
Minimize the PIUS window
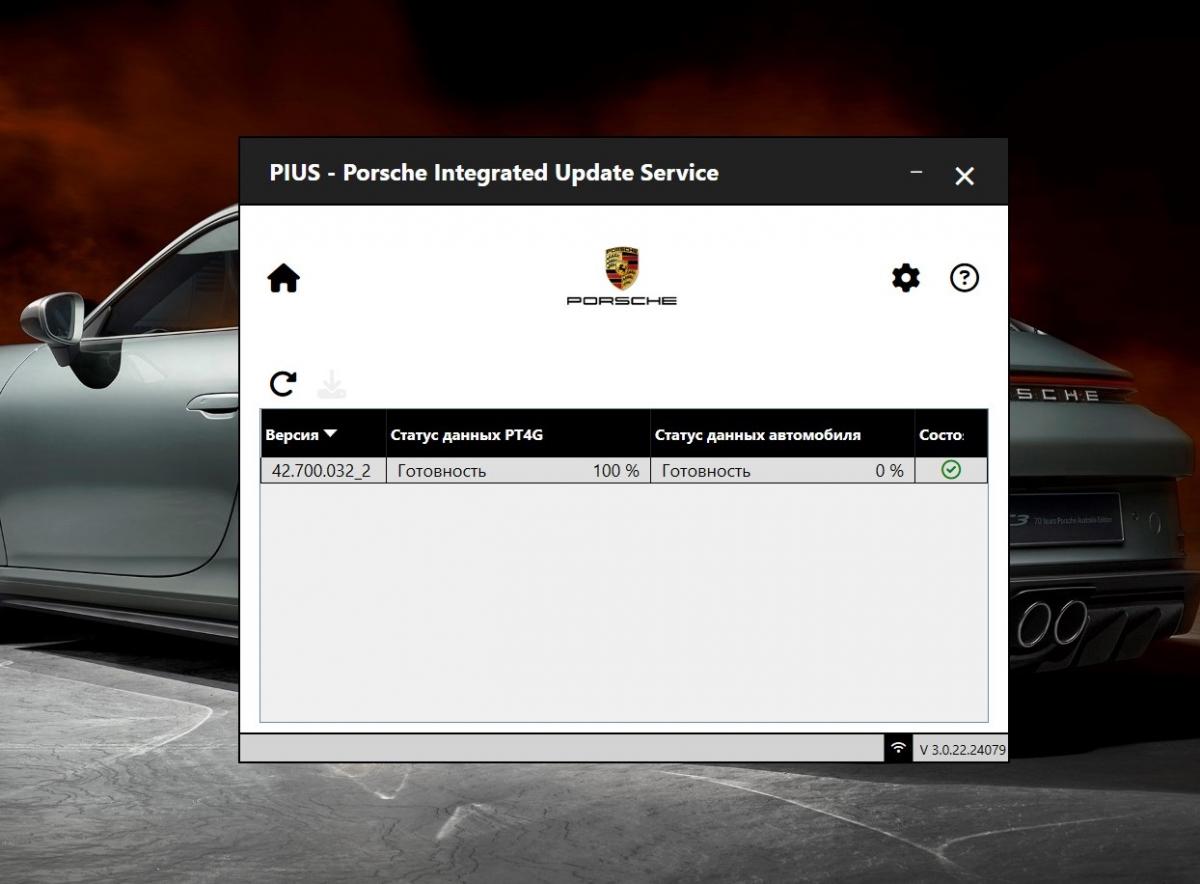click(x=916, y=173)
